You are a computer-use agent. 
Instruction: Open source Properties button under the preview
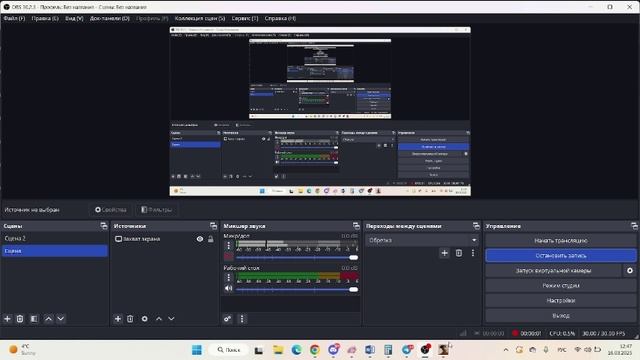point(111,210)
